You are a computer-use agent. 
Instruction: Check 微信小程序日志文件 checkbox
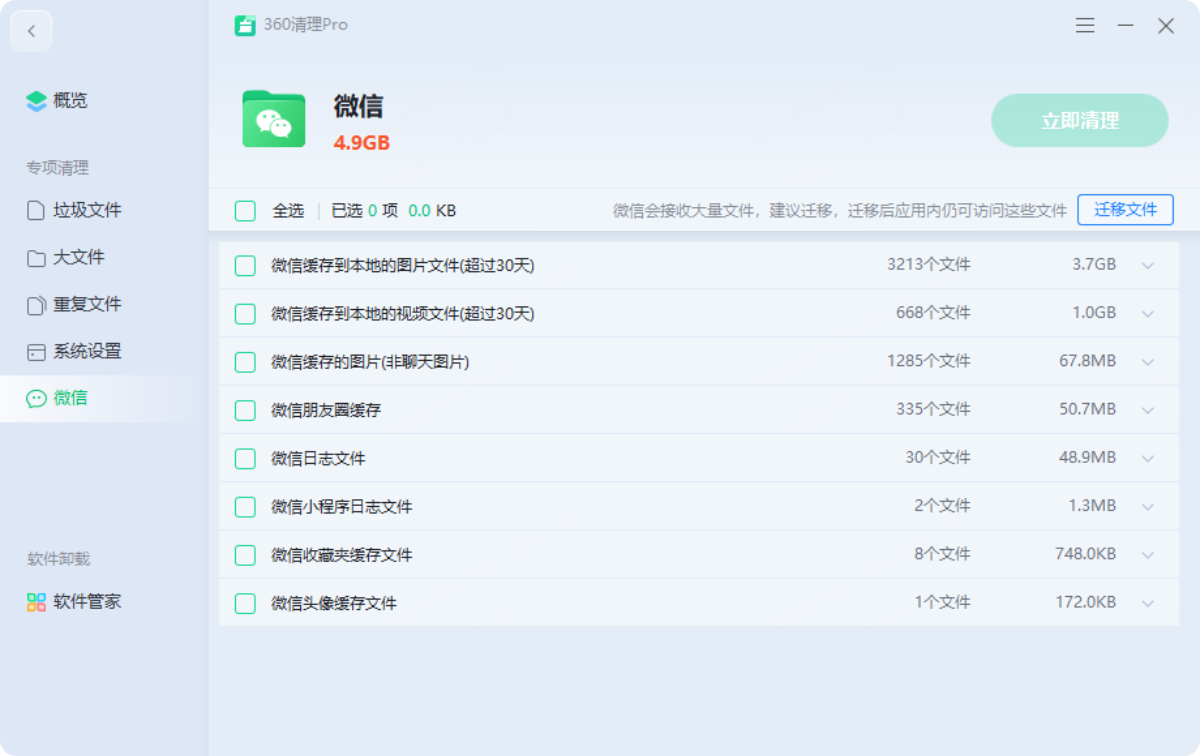click(x=245, y=507)
